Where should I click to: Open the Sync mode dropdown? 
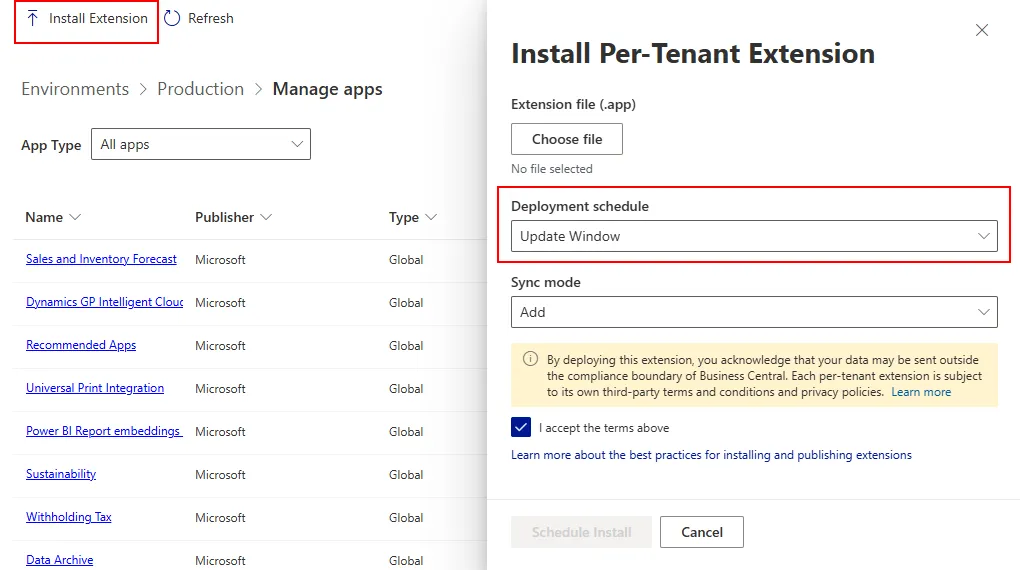tap(754, 312)
